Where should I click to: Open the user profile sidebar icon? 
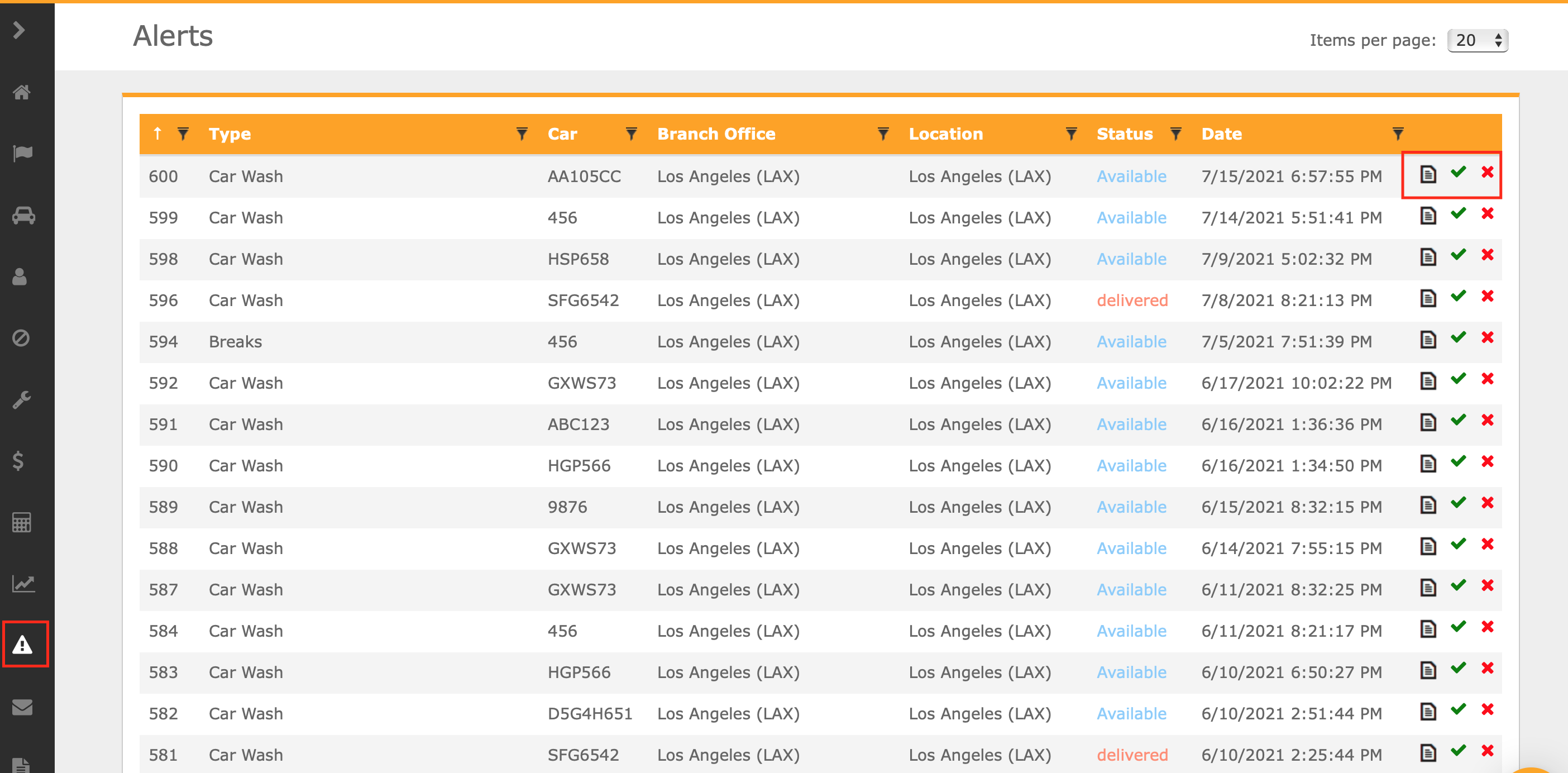coord(20,277)
